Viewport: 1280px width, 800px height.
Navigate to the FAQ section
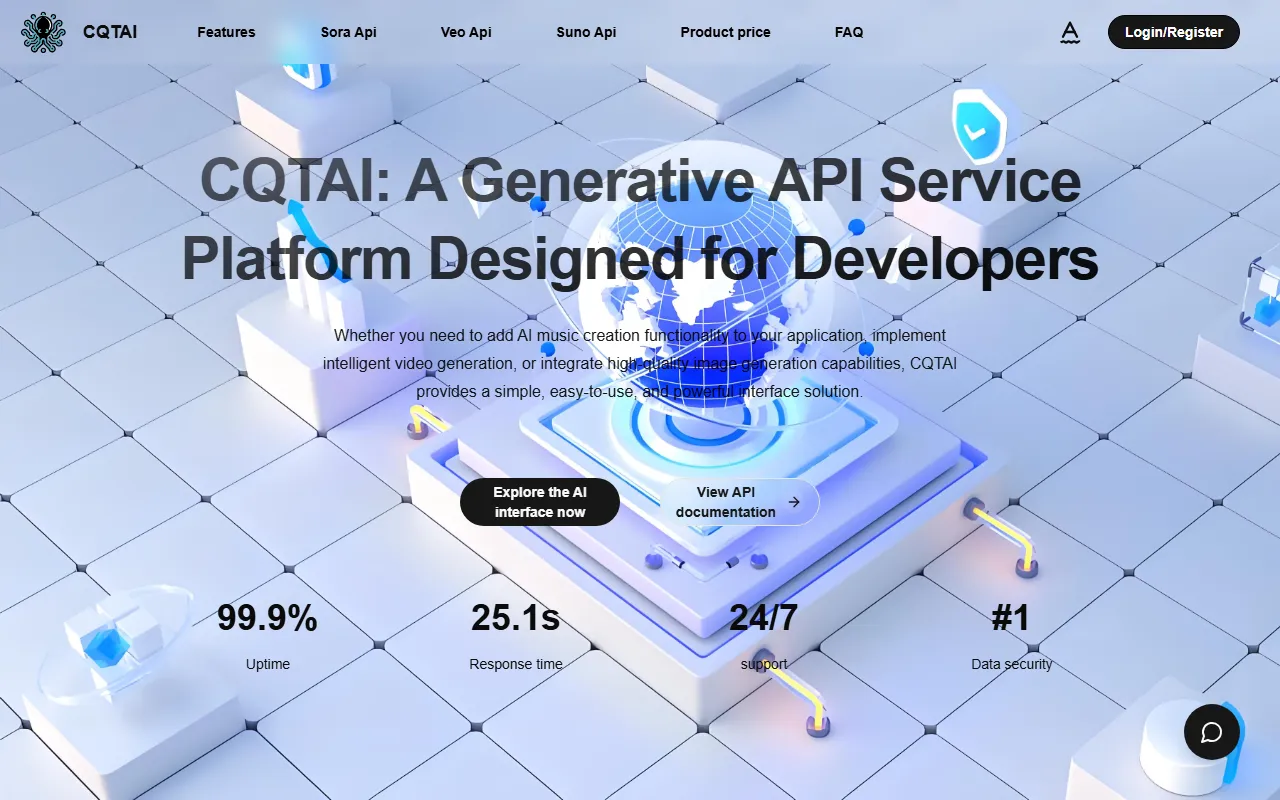[x=849, y=32]
